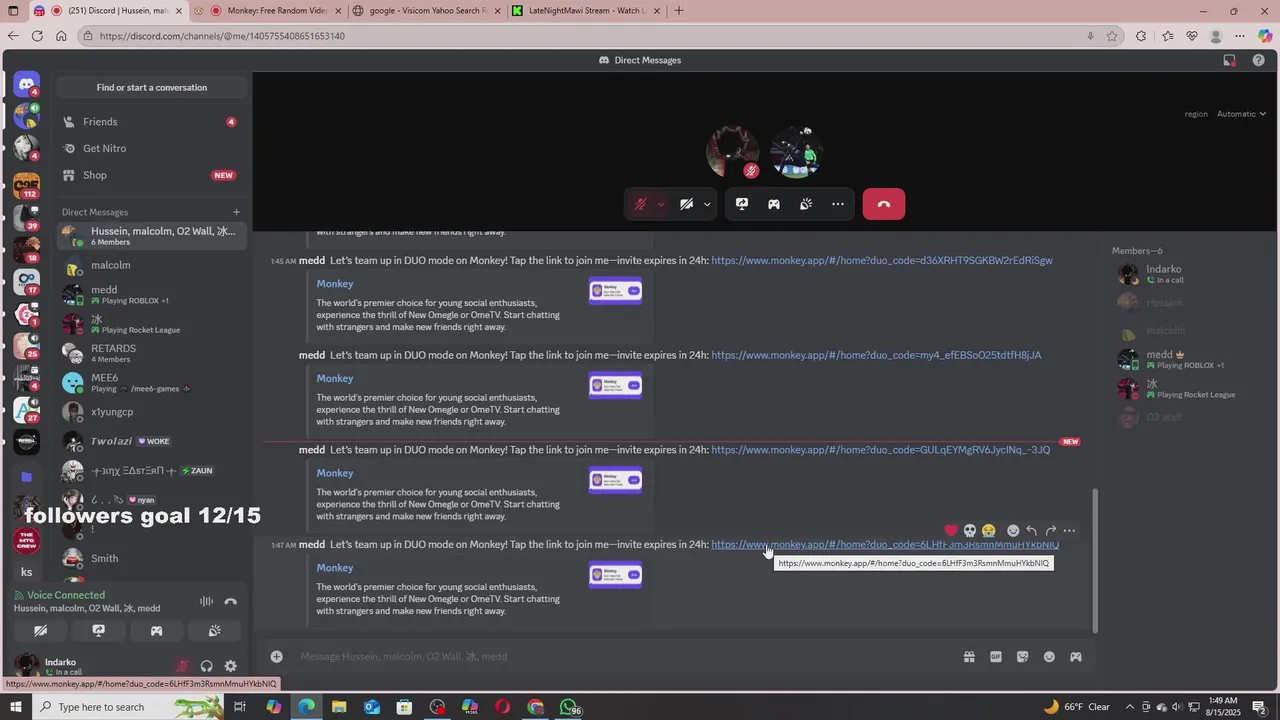Start an activity from call controls

click(774, 204)
